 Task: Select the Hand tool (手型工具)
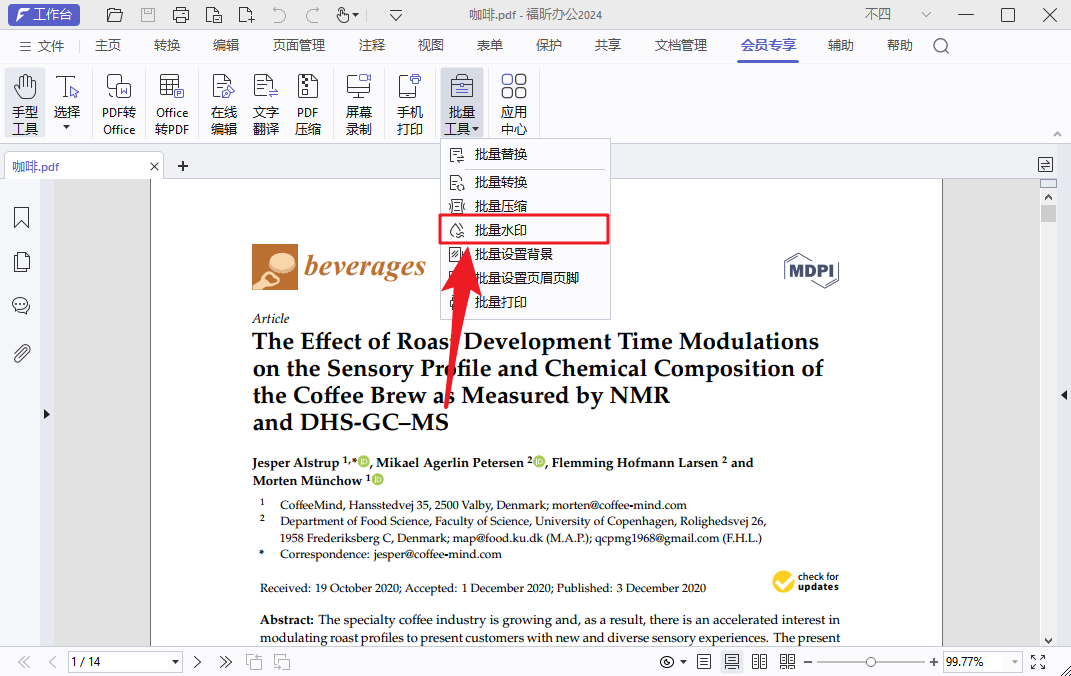pos(25,103)
